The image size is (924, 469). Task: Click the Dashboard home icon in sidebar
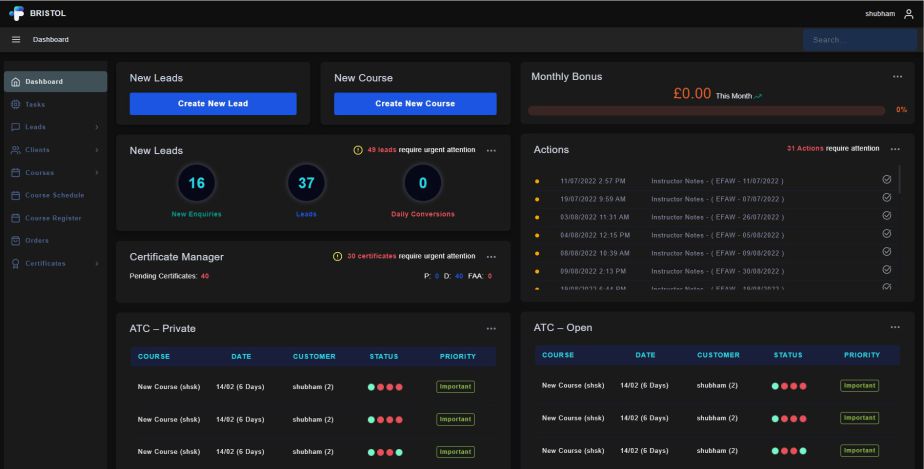tap(16, 82)
